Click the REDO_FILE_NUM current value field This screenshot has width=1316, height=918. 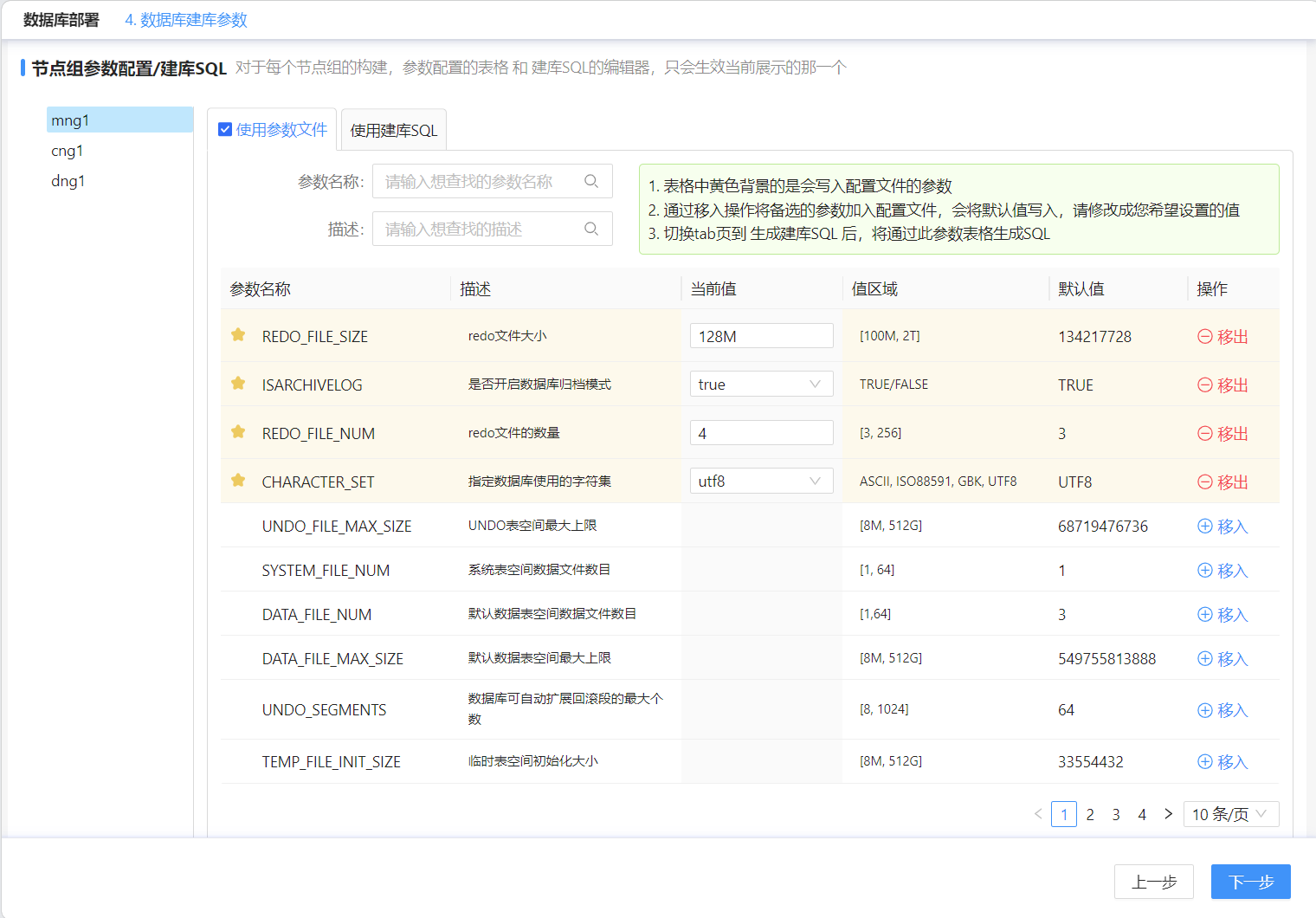761,433
